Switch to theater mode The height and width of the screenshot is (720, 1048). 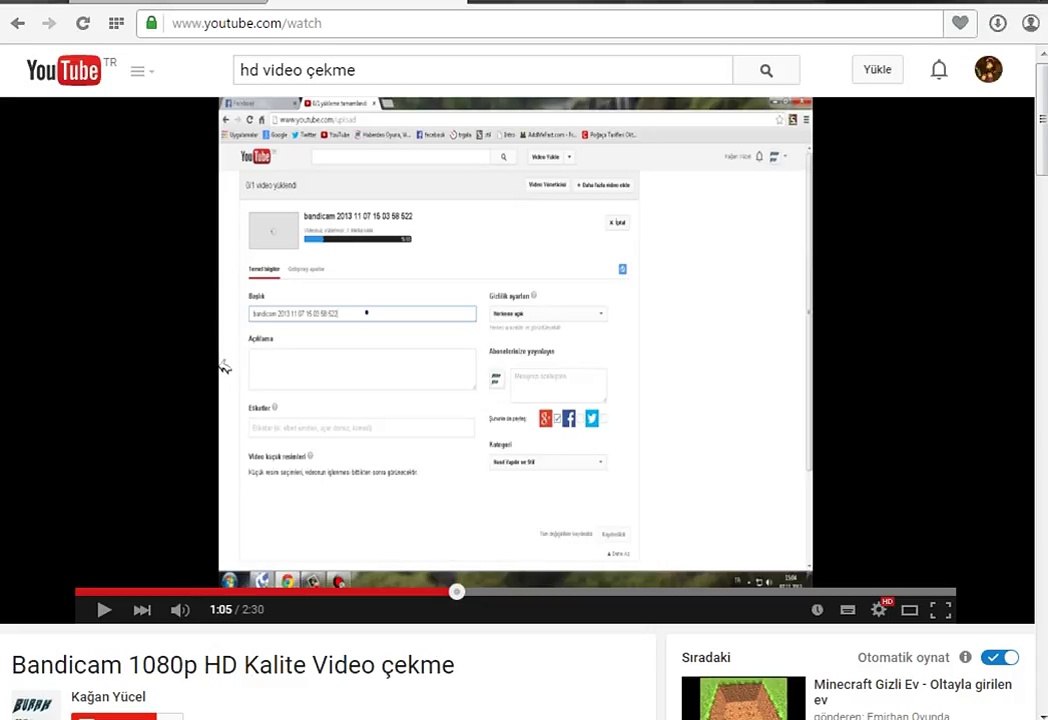click(x=909, y=610)
